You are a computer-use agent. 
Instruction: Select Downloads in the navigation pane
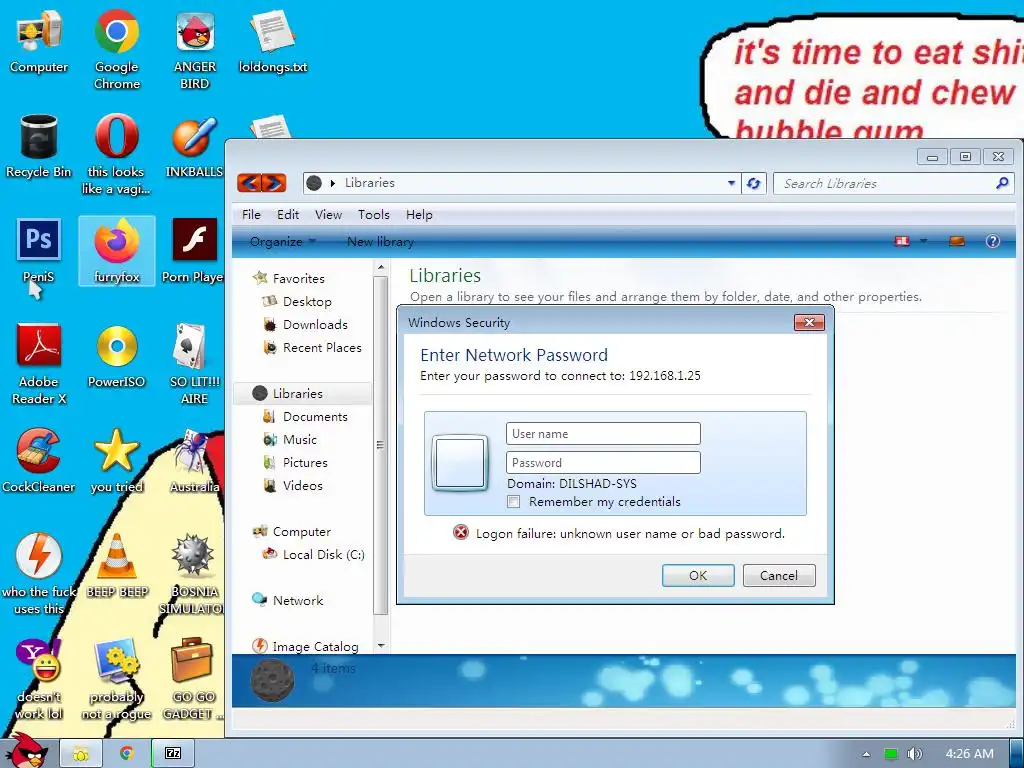(x=315, y=325)
